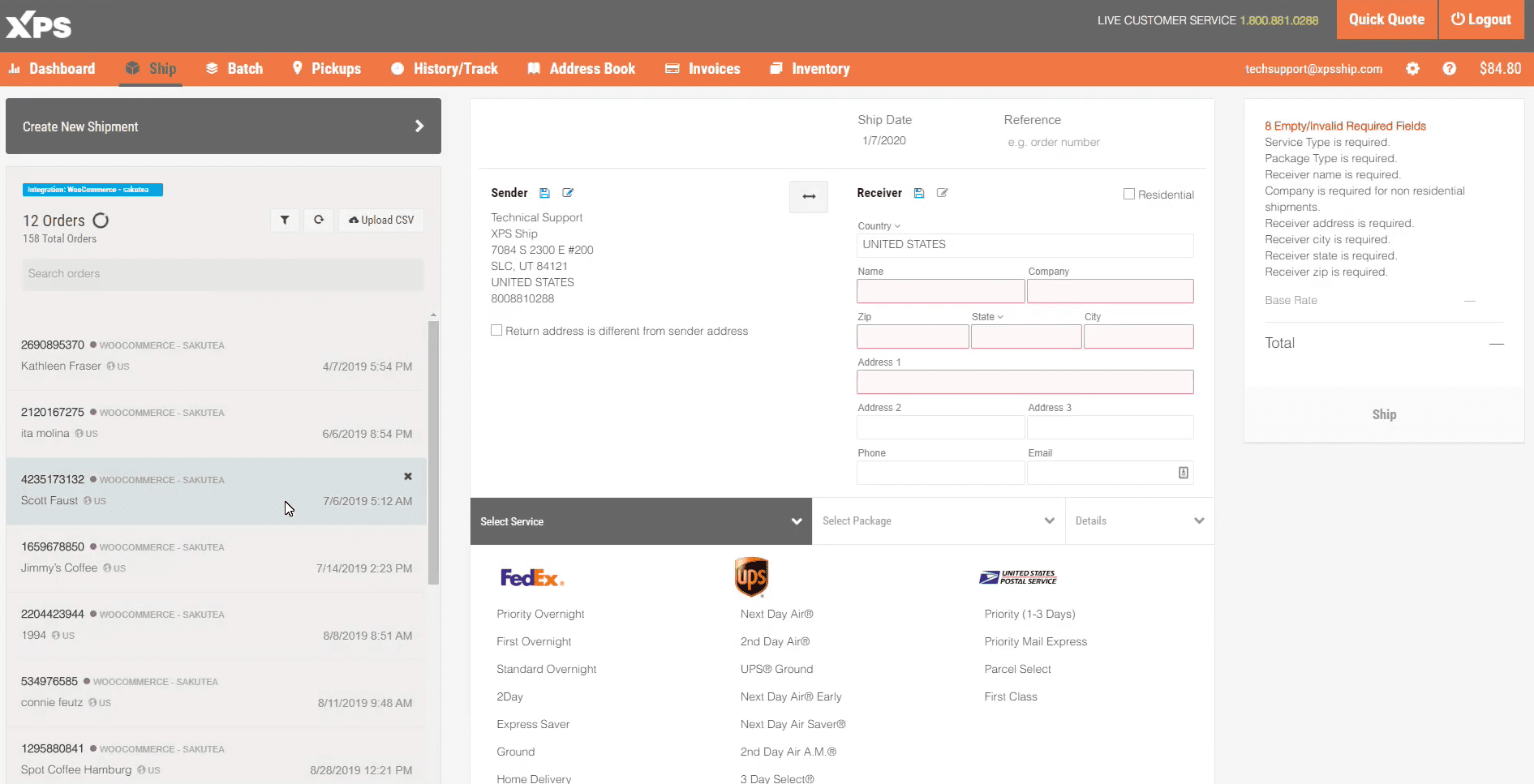This screenshot has height=784, width=1534.
Task: Open the Address Book tab
Action: (x=582, y=69)
